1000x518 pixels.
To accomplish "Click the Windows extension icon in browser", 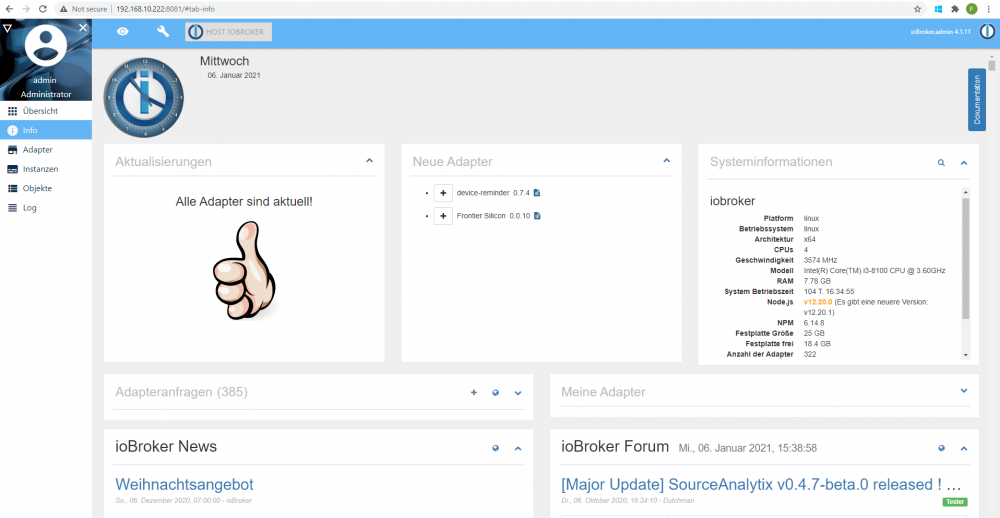I will [x=938, y=9].
